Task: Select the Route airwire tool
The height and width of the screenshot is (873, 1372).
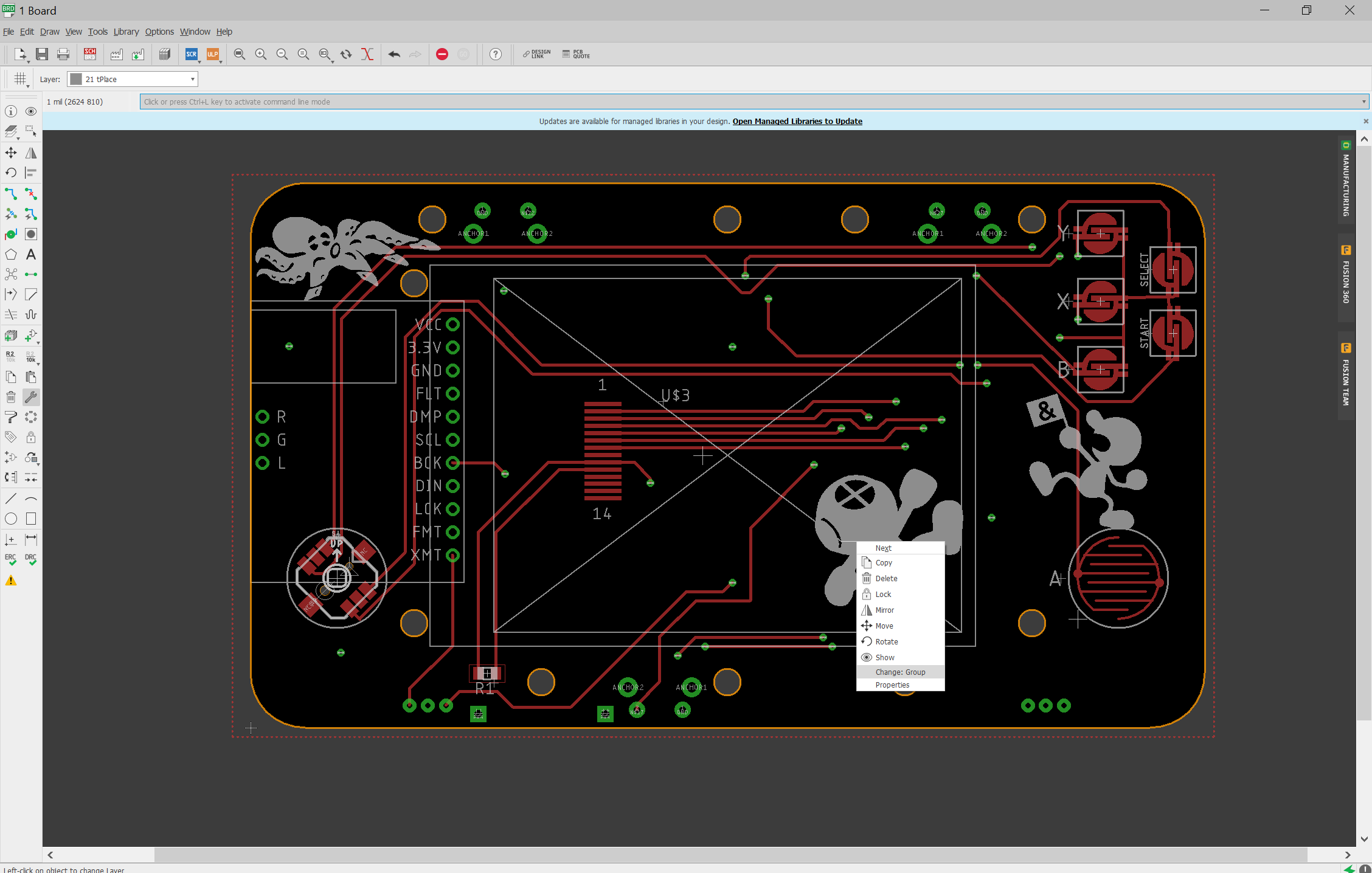Action: 11,194
